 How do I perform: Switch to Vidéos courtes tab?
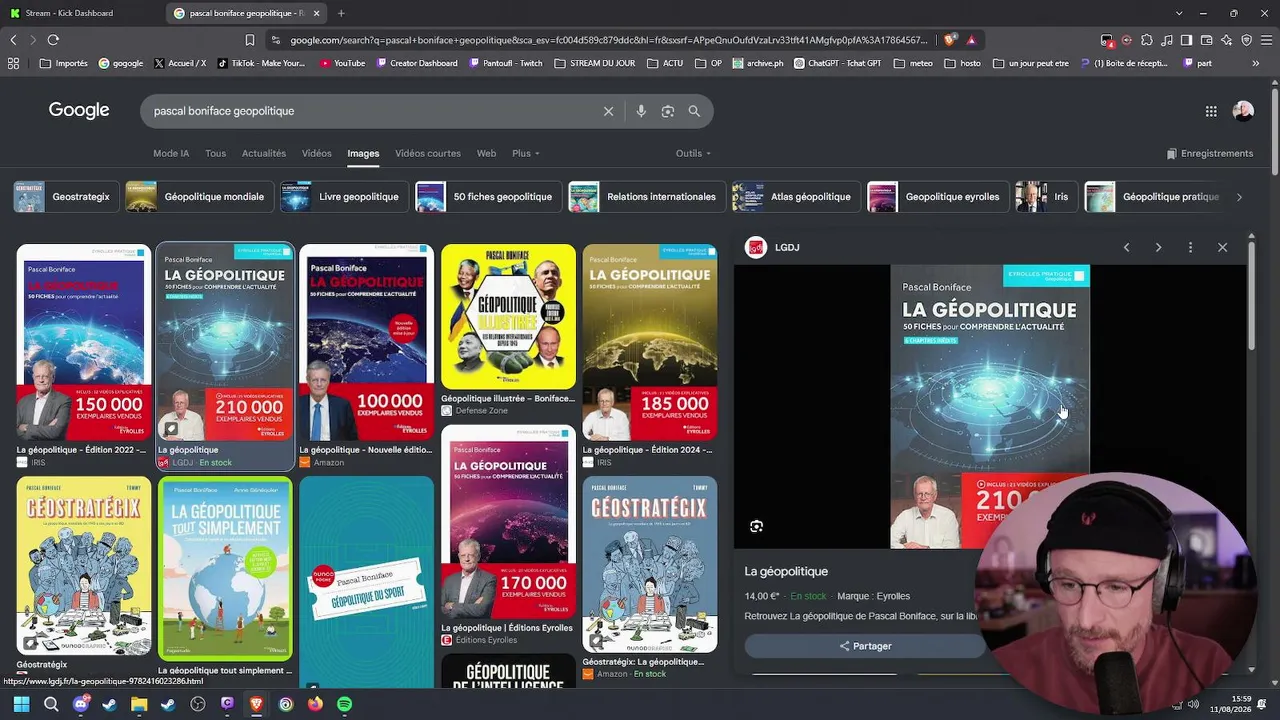(x=428, y=153)
